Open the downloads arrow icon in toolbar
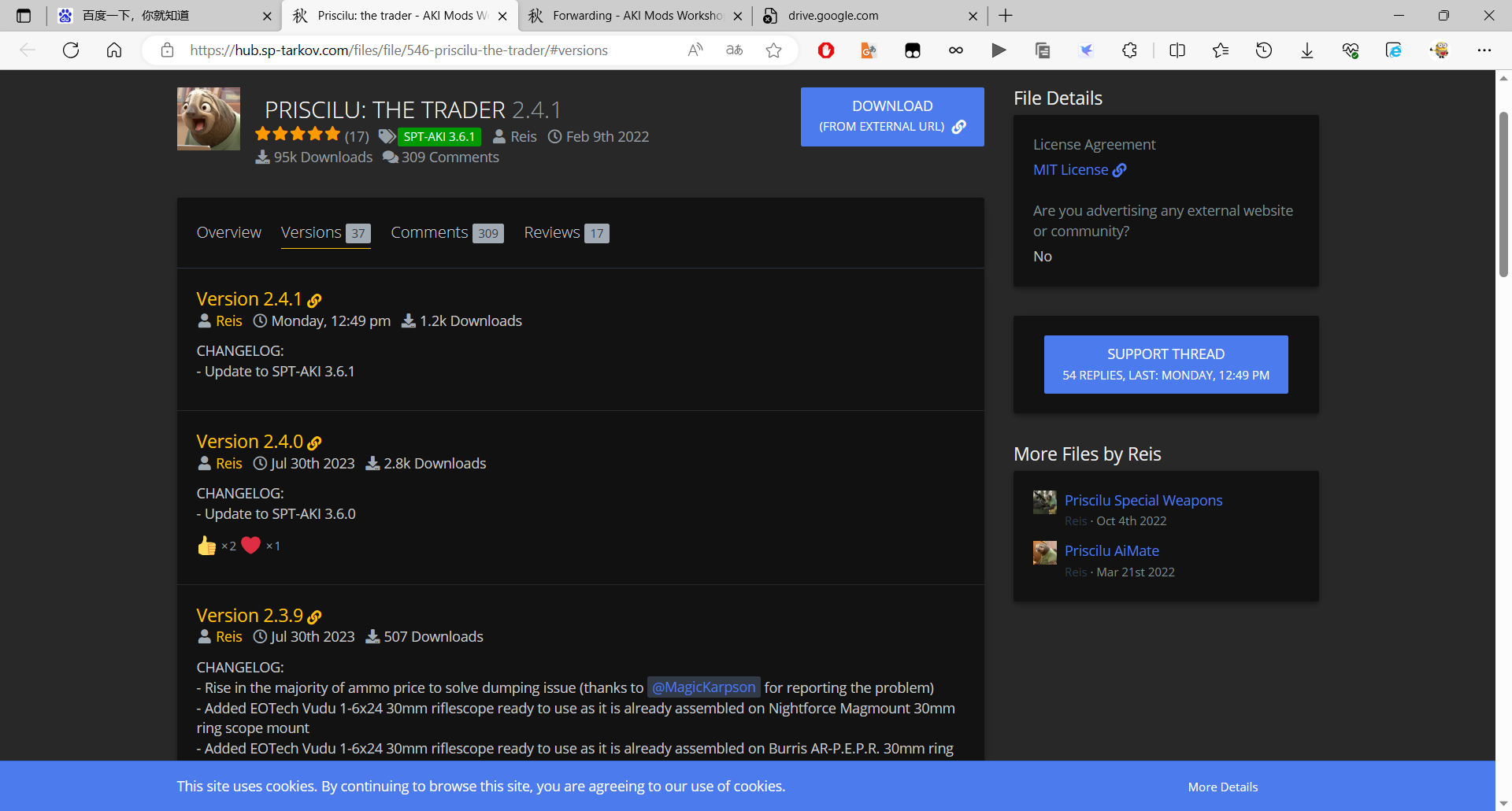 point(1306,50)
